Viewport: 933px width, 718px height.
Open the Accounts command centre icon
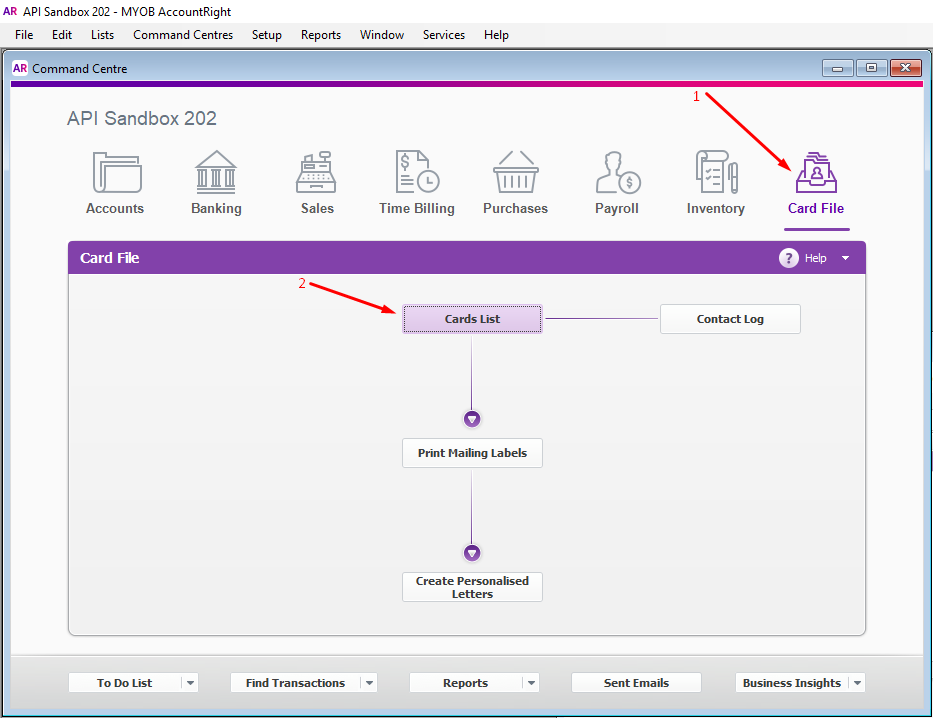117,173
